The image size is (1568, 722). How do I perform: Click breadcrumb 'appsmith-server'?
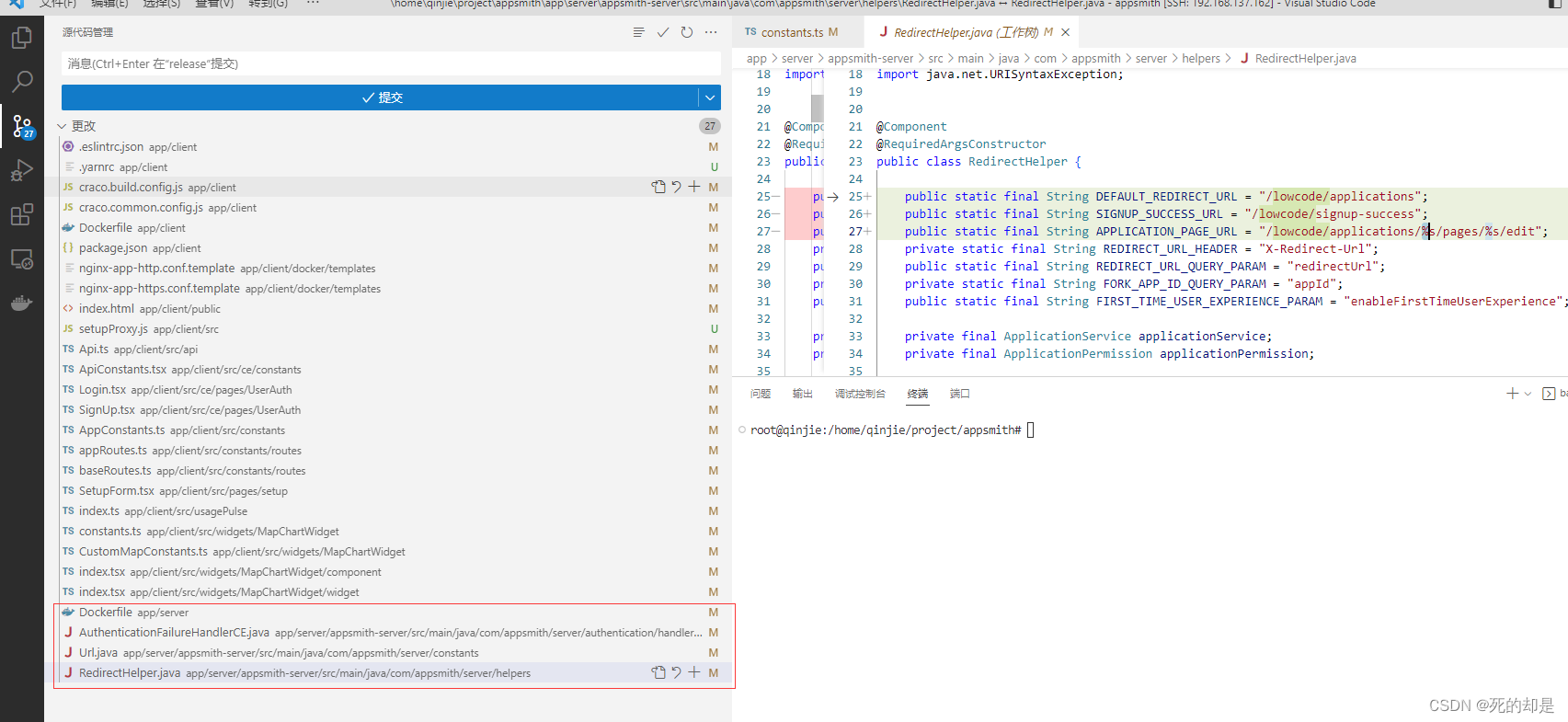(x=871, y=58)
